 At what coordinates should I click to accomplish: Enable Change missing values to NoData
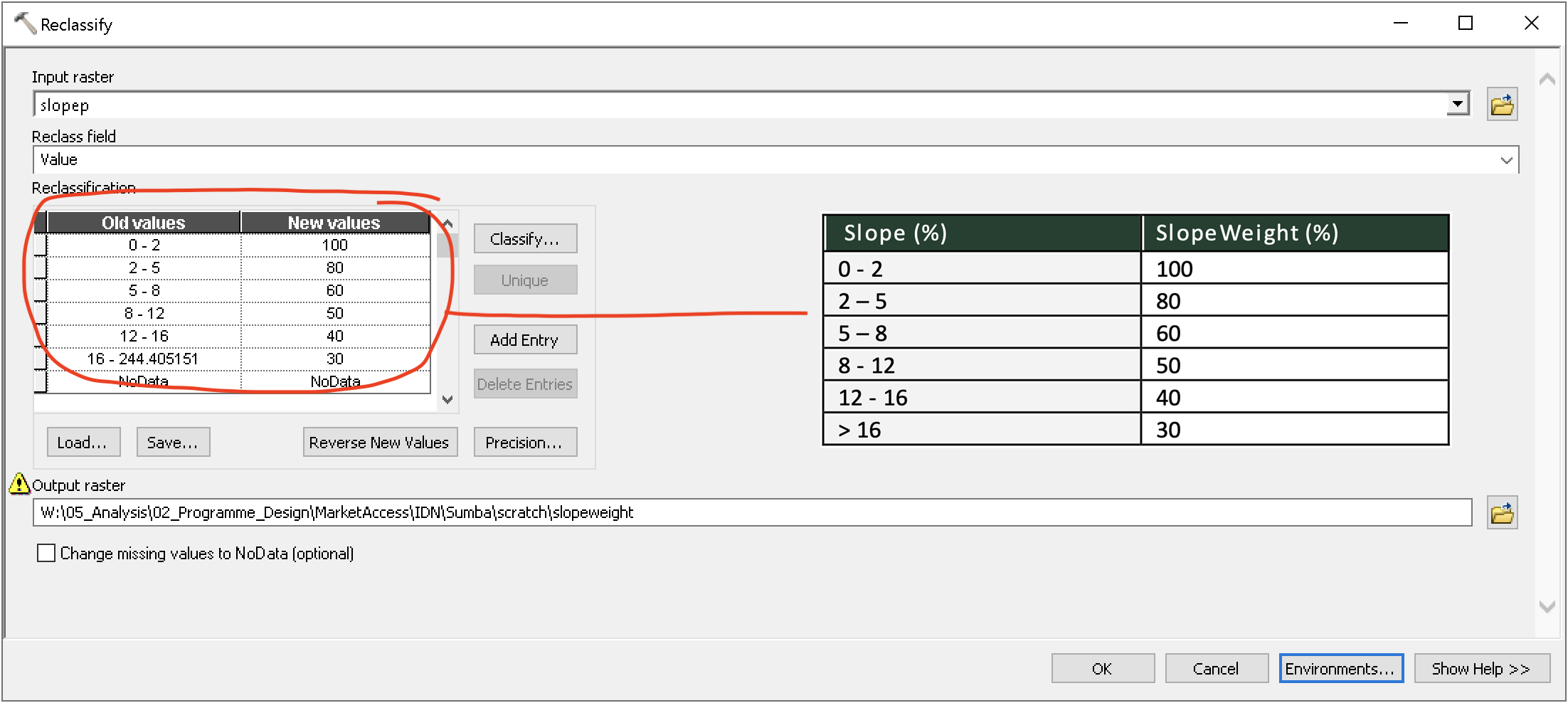coord(46,553)
